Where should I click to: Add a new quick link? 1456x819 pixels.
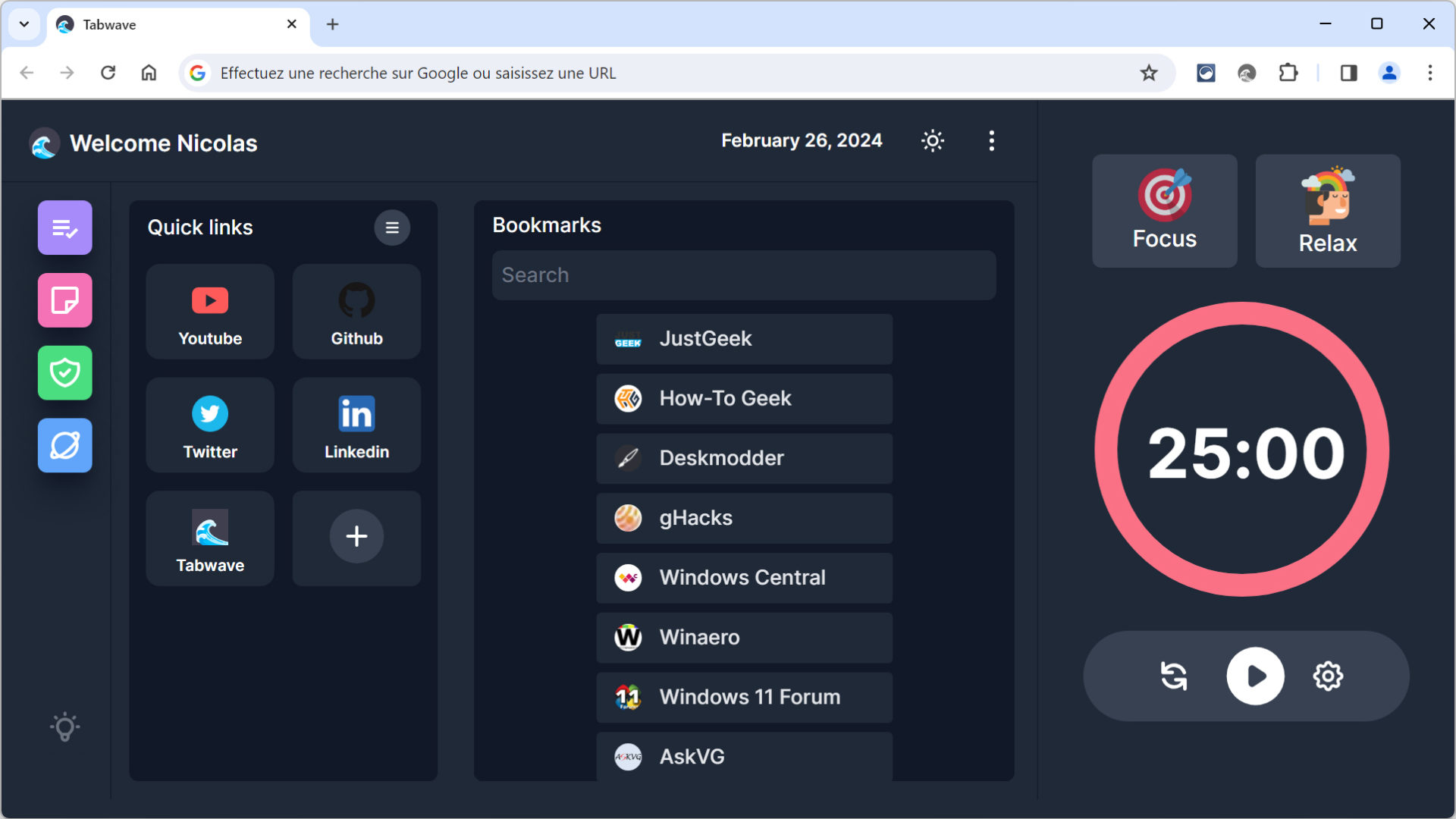click(356, 537)
